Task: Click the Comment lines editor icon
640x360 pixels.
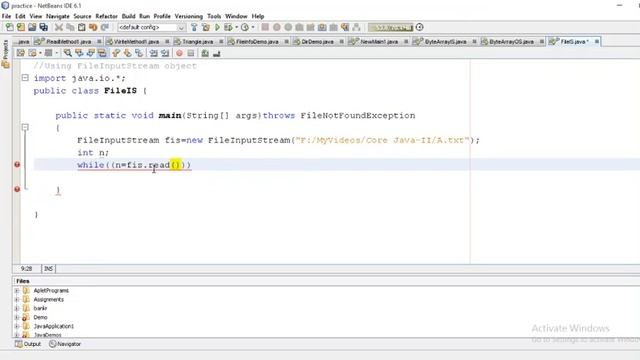Action: [x=205, y=53]
